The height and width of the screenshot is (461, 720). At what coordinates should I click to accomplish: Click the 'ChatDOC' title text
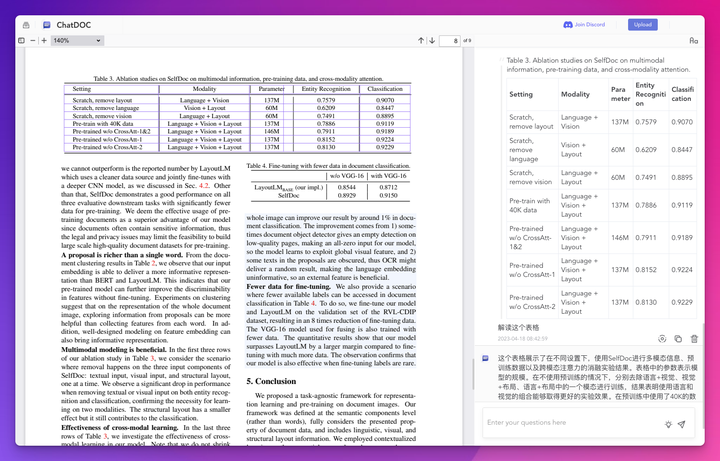tap(73, 25)
